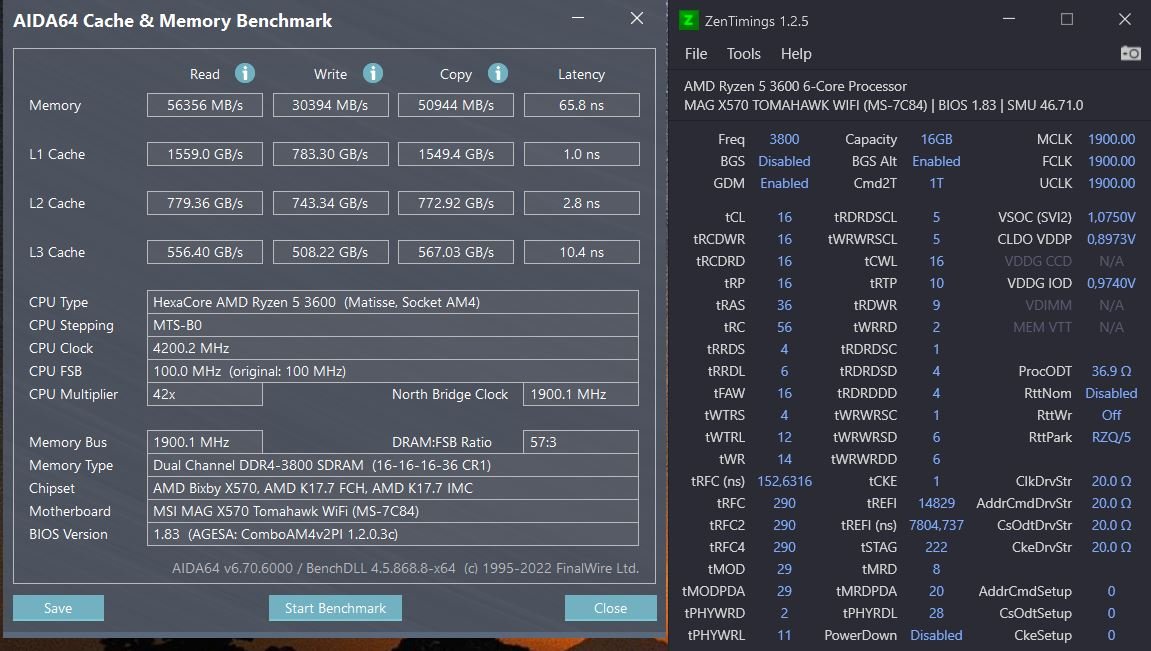This screenshot has width=1151, height=651.
Task: Click the Read info icon in AIDA64
Action: click(x=244, y=73)
